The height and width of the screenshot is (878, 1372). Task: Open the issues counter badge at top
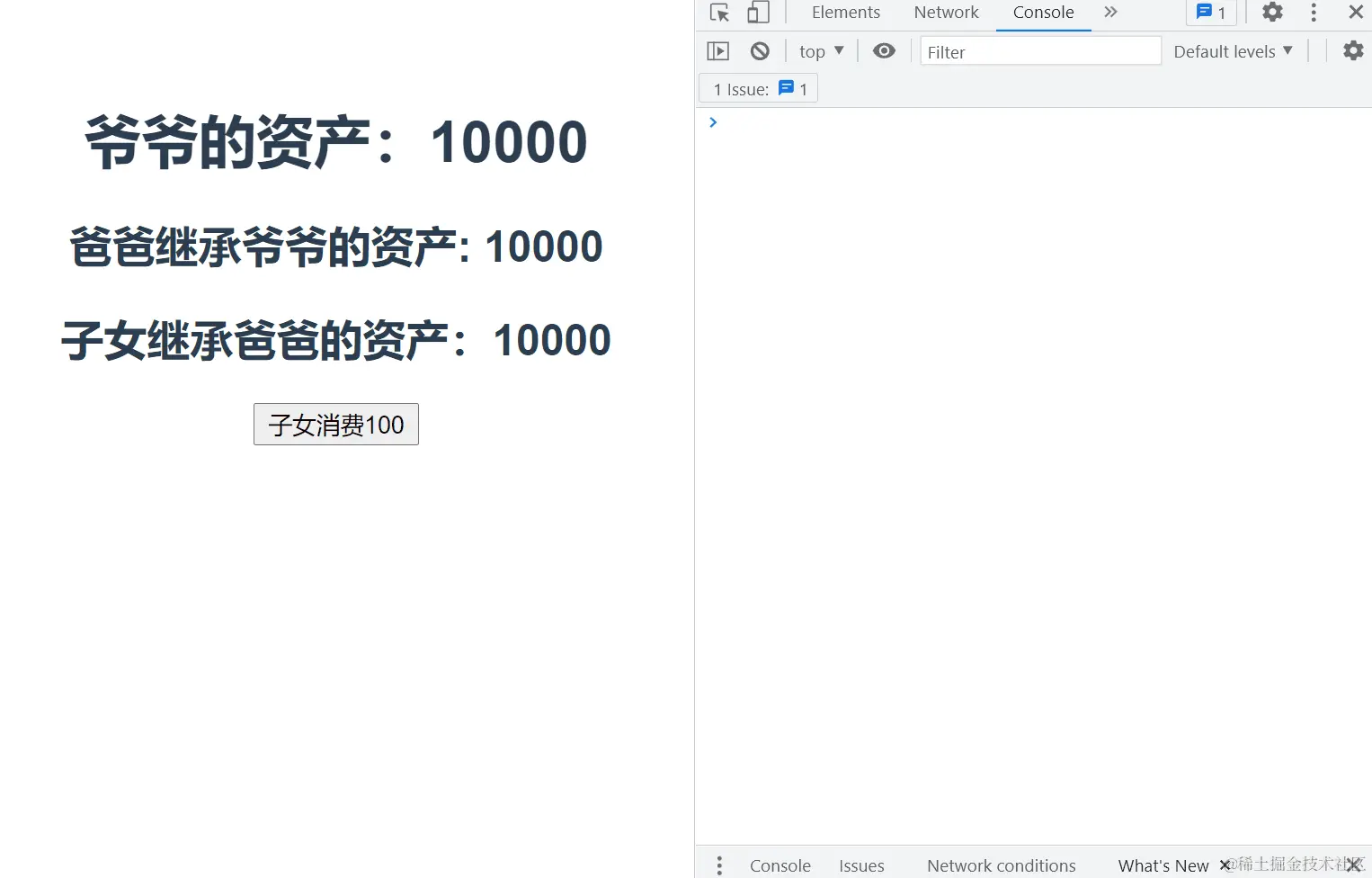tap(1212, 13)
